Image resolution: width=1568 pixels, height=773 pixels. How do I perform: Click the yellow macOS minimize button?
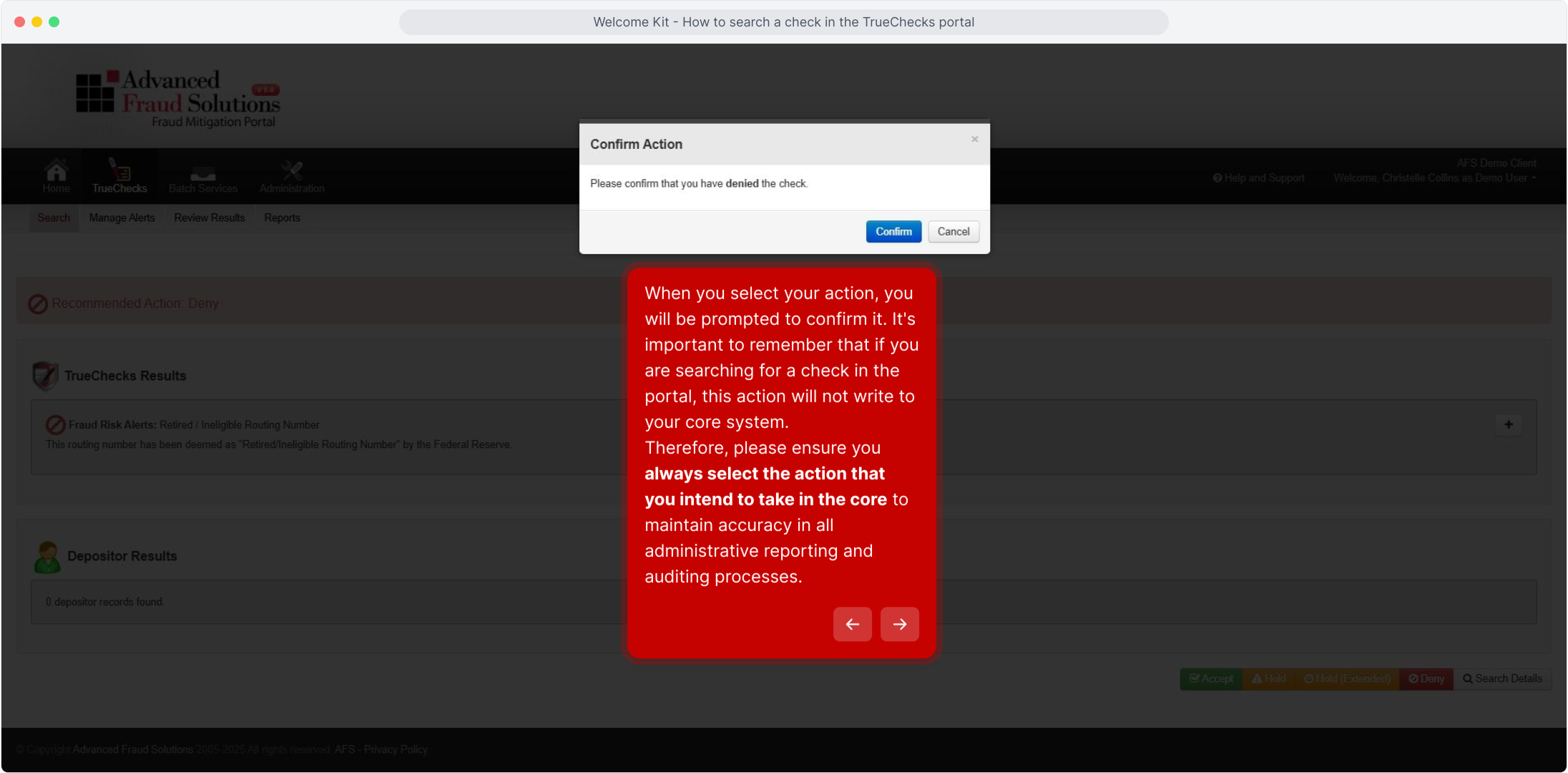(x=36, y=21)
